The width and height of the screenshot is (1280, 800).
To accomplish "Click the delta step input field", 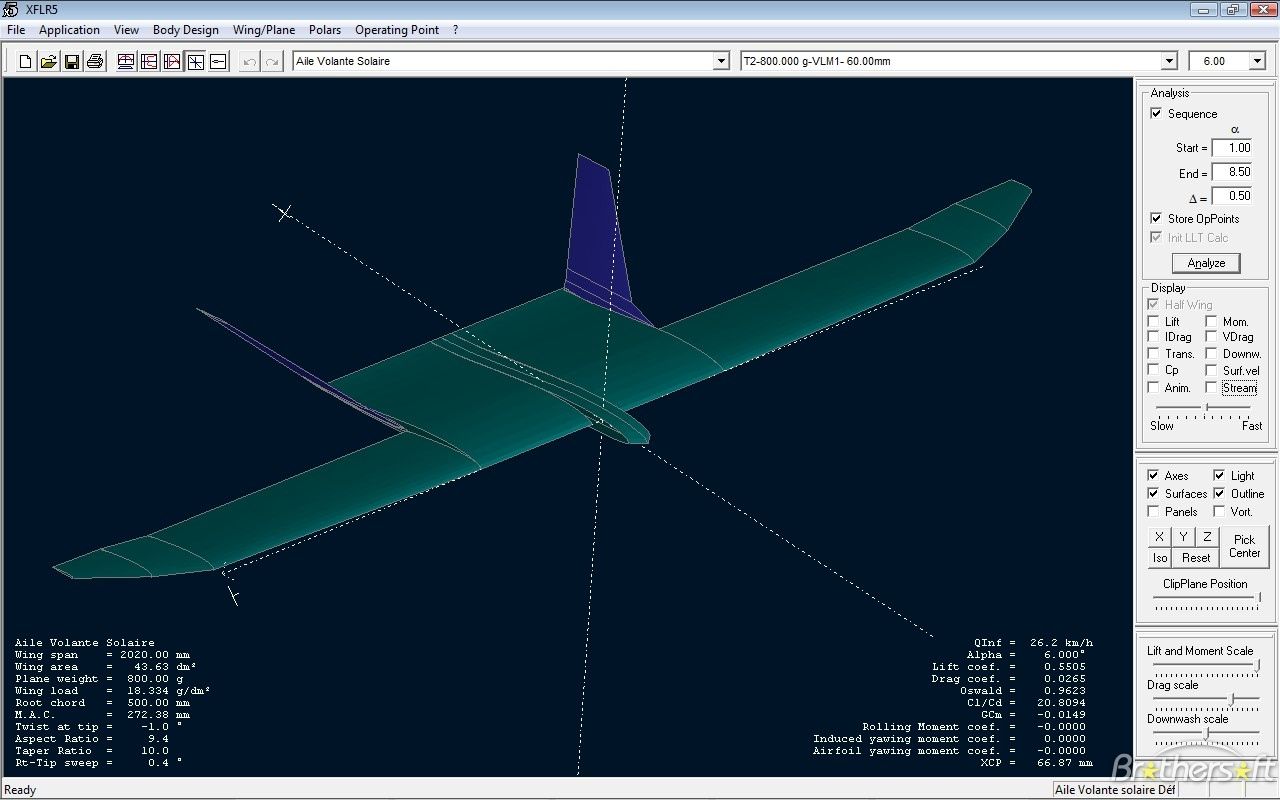I will coord(1232,196).
